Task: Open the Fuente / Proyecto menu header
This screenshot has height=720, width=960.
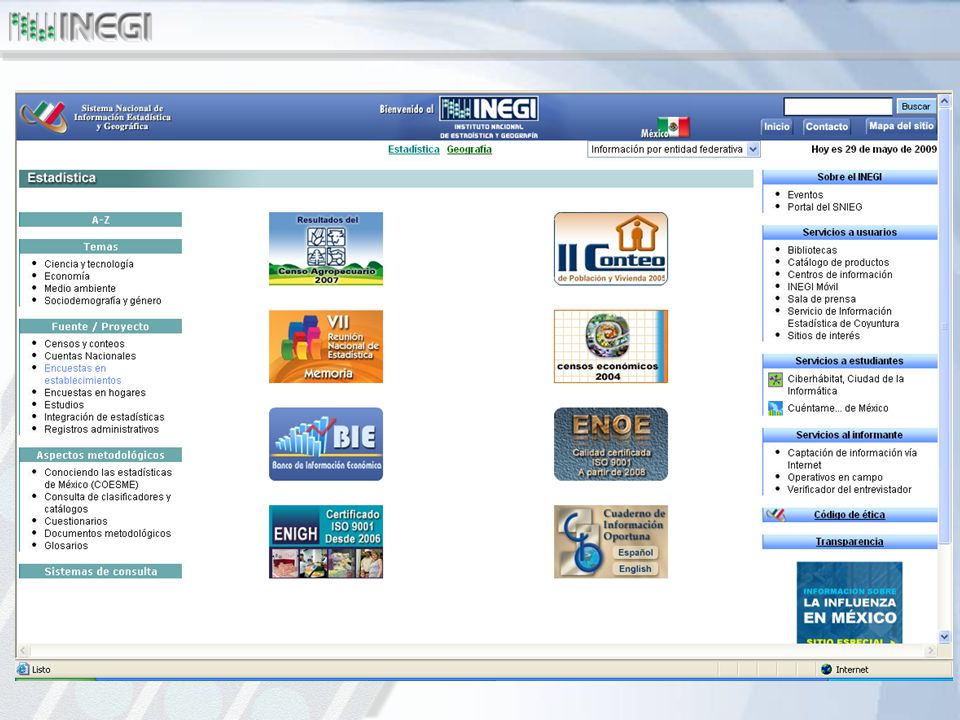Action: [x=100, y=326]
